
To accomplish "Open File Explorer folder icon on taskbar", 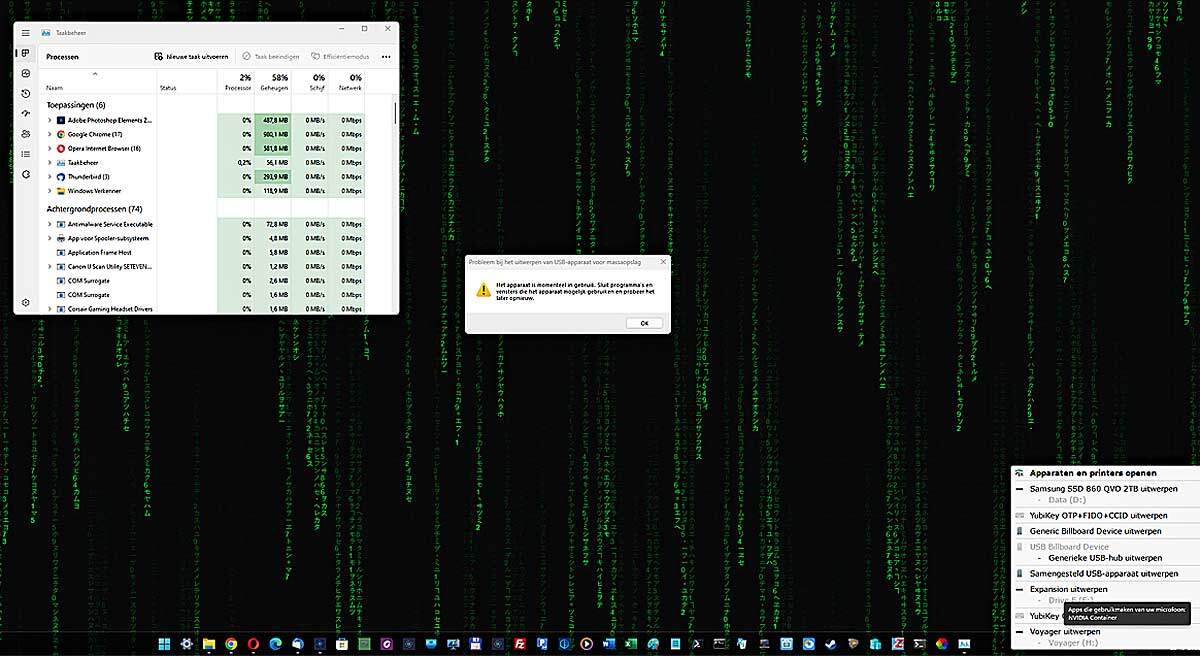I will click(209, 643).
